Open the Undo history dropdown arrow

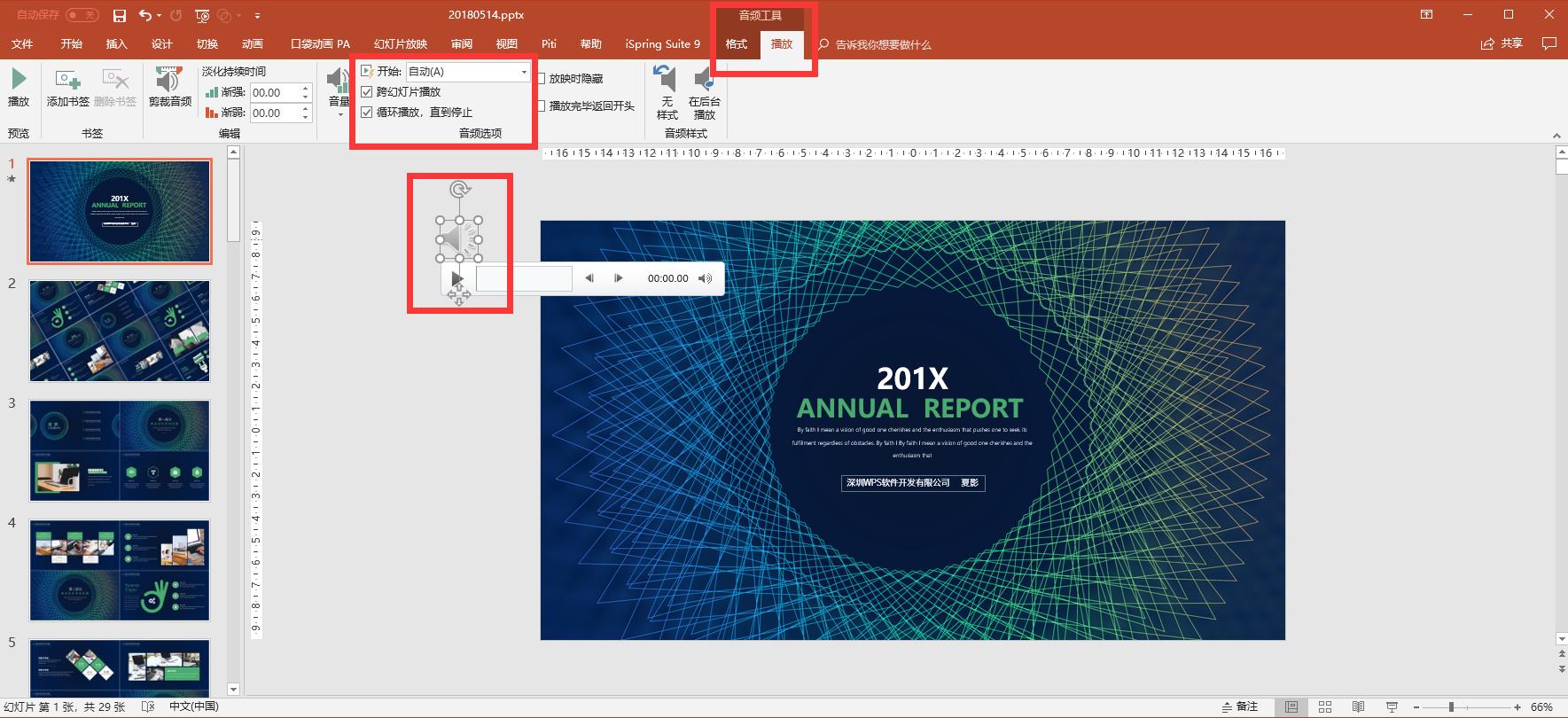click(160, 16)
